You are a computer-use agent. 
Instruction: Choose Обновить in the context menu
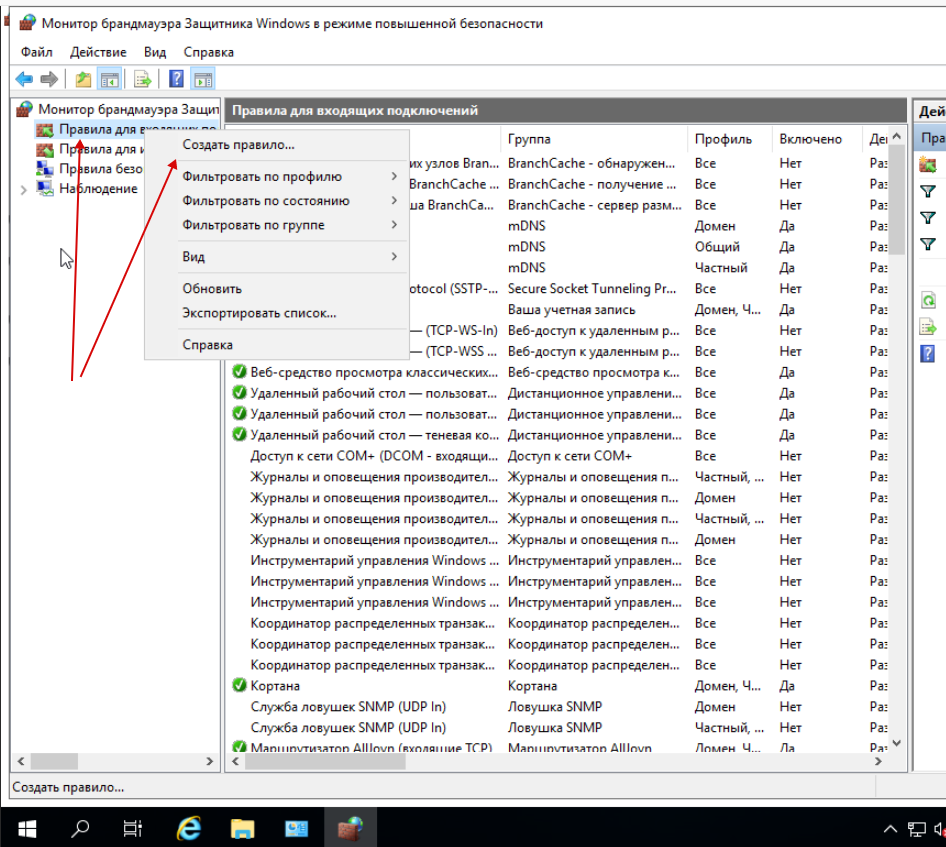(276, 288)
